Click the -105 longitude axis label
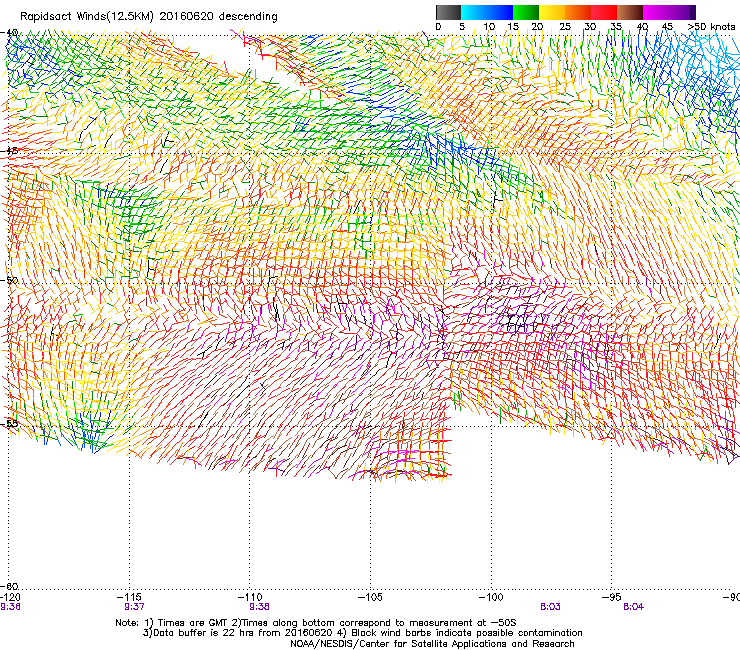 (x=370, y=597)
